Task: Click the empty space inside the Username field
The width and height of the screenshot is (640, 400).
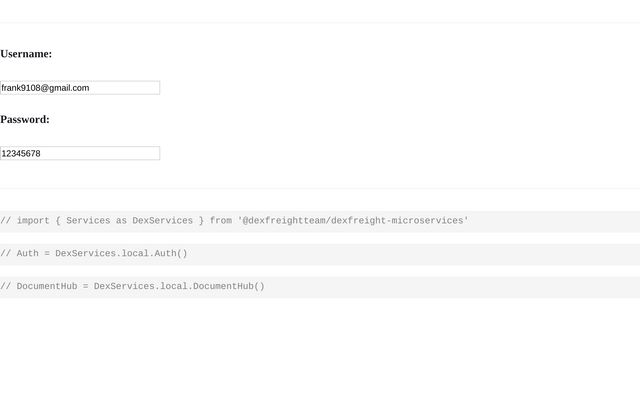Action: 130,88
